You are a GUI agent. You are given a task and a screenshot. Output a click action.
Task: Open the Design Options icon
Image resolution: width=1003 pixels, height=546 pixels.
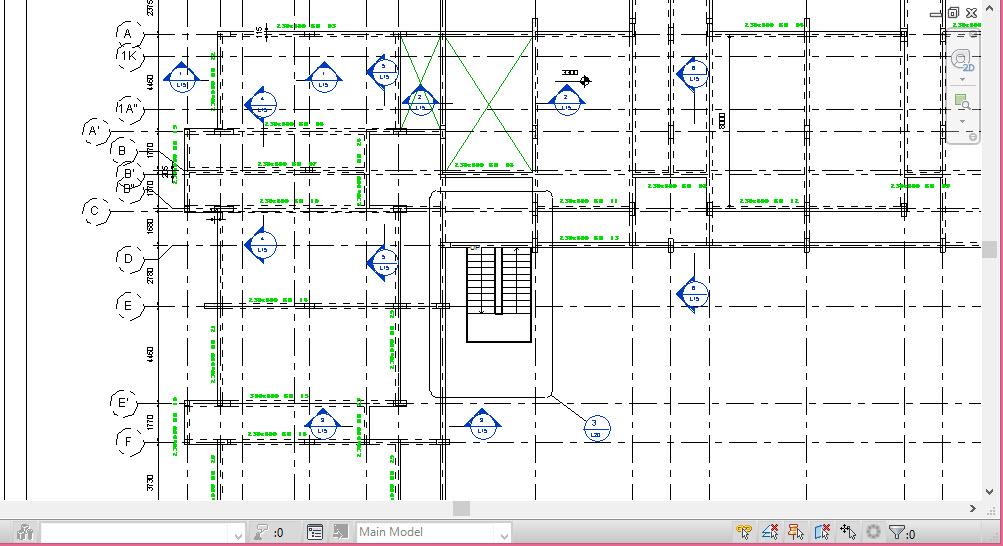pyautogui.click(x=315, y=532)
